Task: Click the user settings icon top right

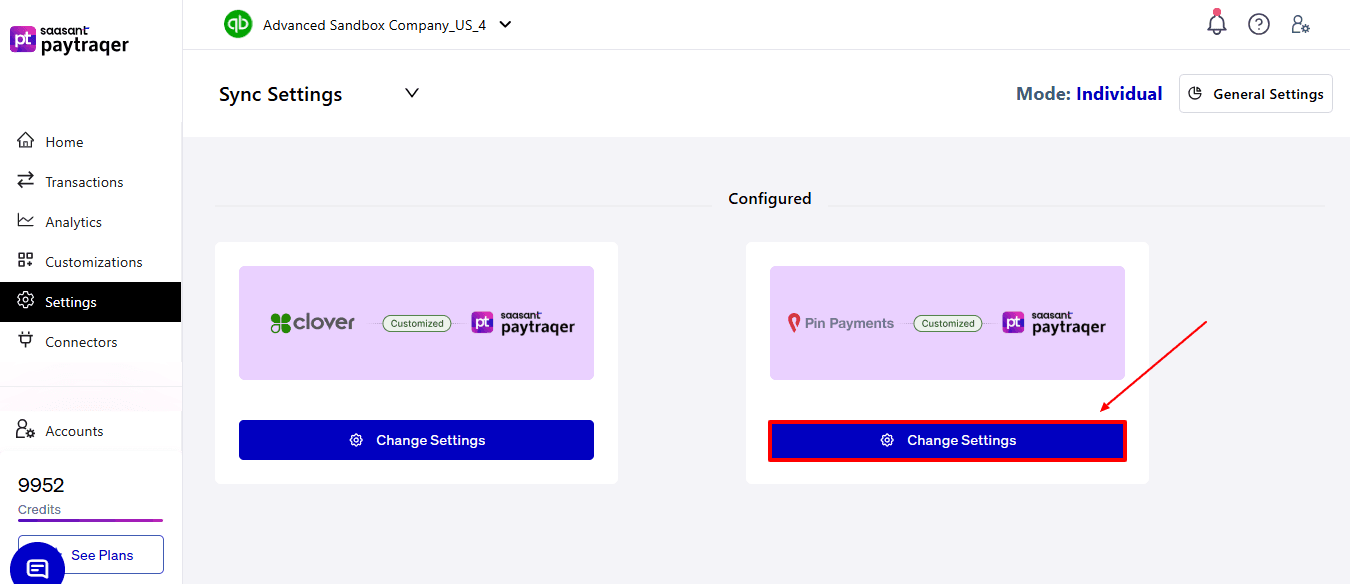Action: click(x=1300, y=24)
